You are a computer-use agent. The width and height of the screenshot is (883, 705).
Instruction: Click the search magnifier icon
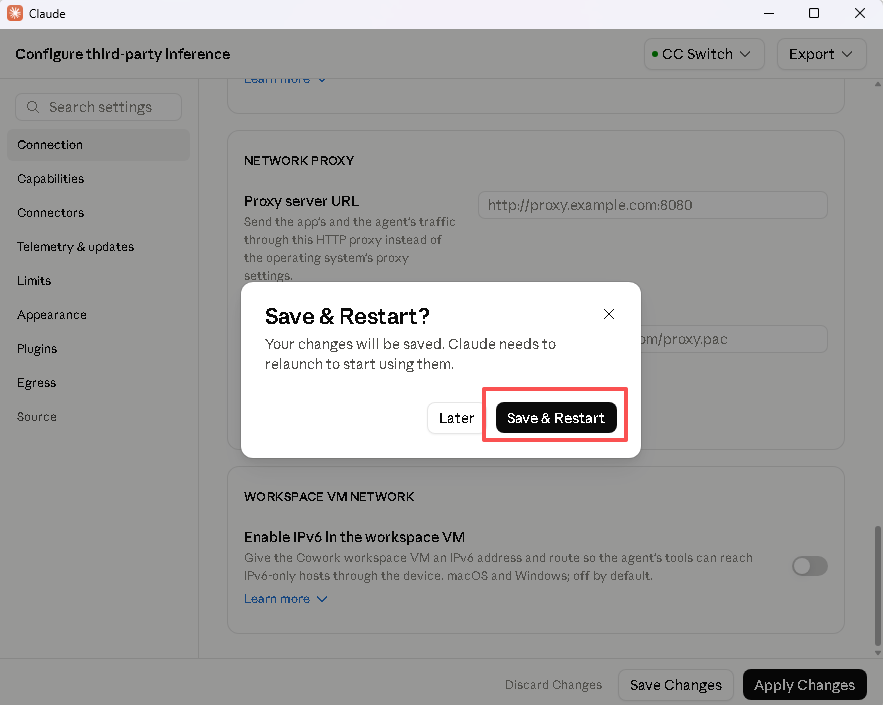click(33, 107)
